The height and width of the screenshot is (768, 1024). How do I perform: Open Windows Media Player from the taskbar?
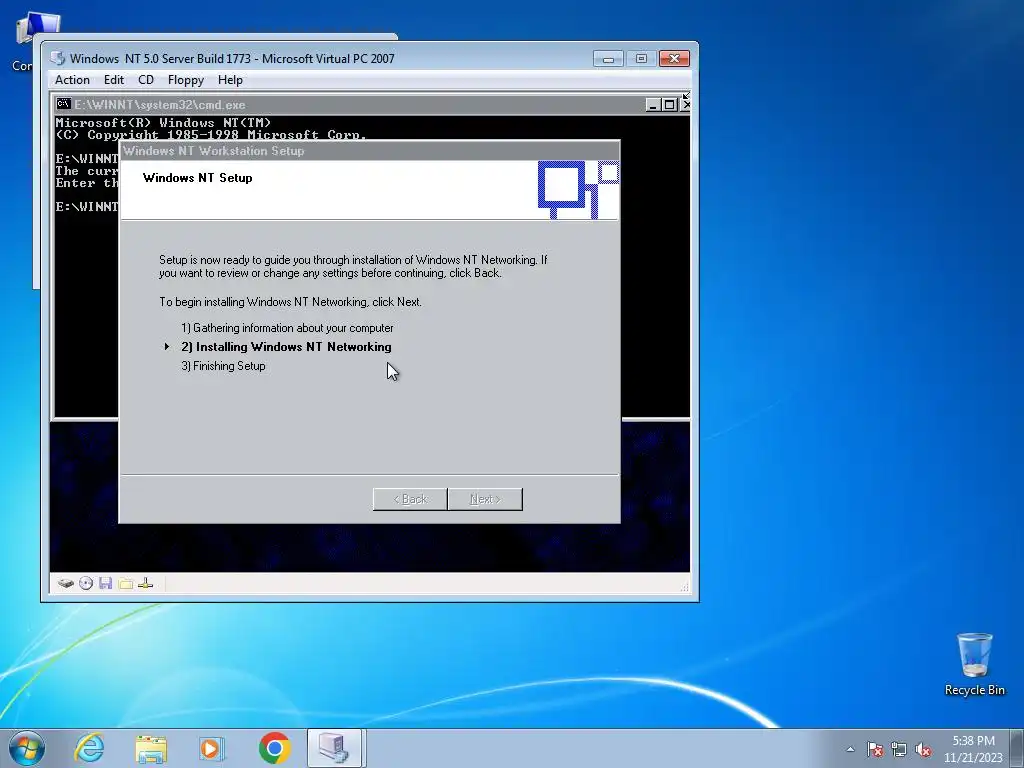[x=212, y=748]
